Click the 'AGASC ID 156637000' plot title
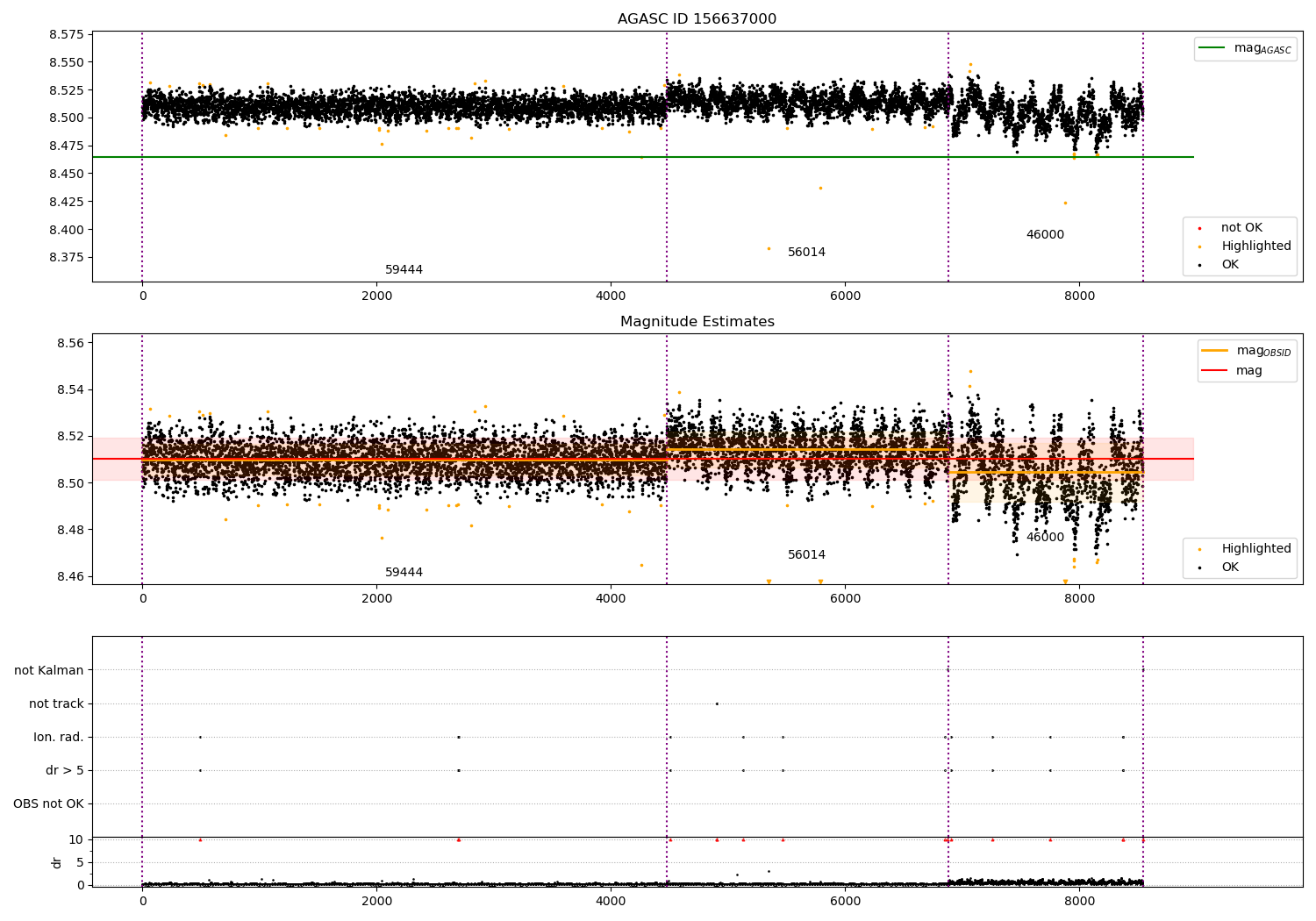The image size is (1316, 921). pyautogui.click(x=697, y=19)
